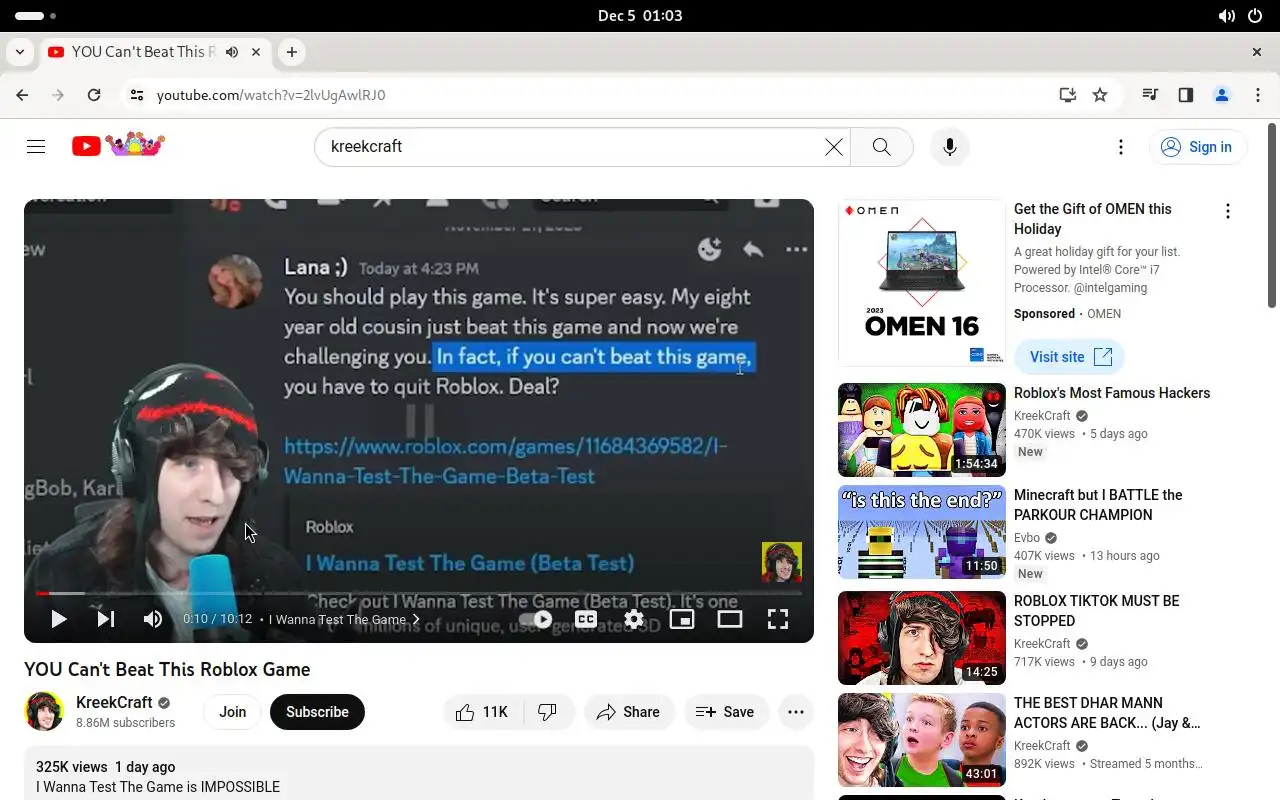Mute tab audio from tab speaker icon
This screenshot has height=800, width=1280.
click(232, 52)
